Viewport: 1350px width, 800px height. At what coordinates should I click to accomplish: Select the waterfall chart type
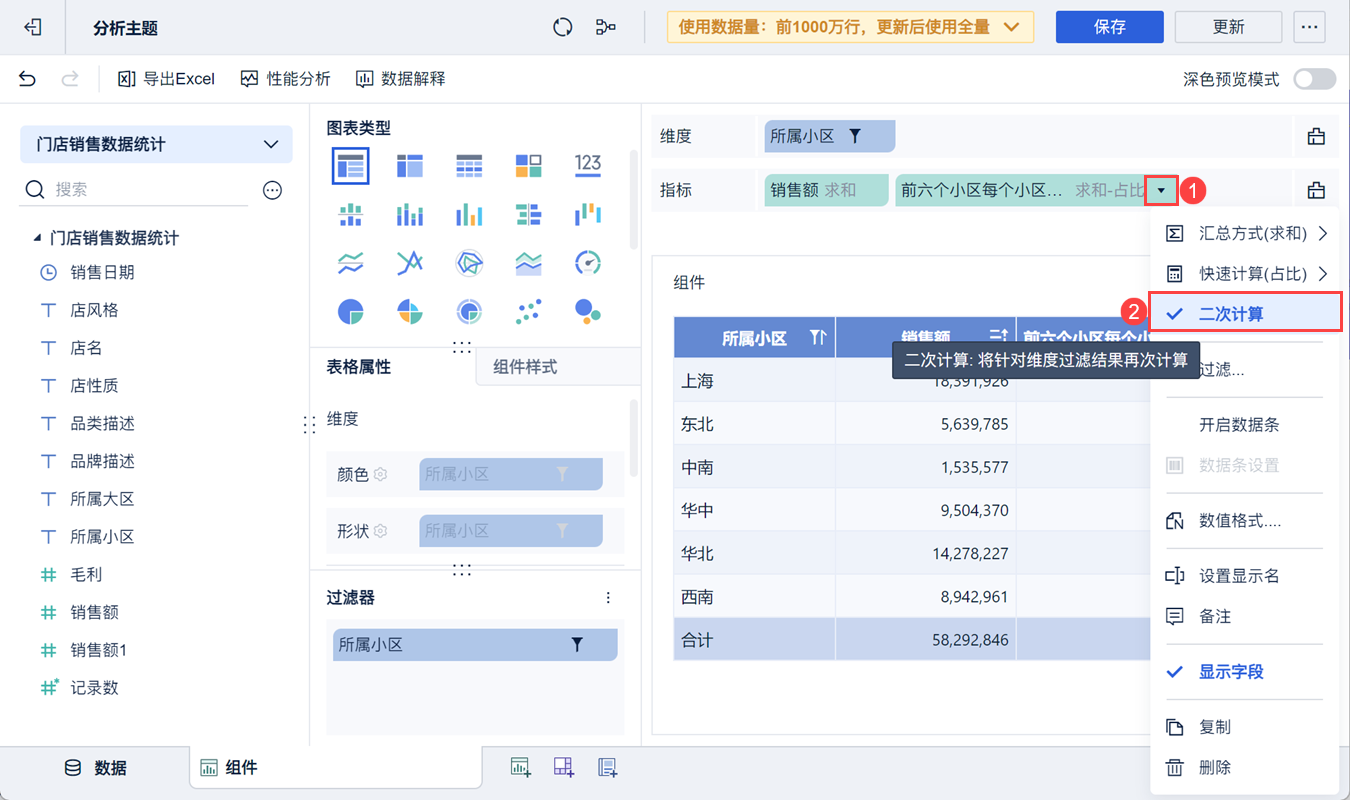(x=588, y=214)
